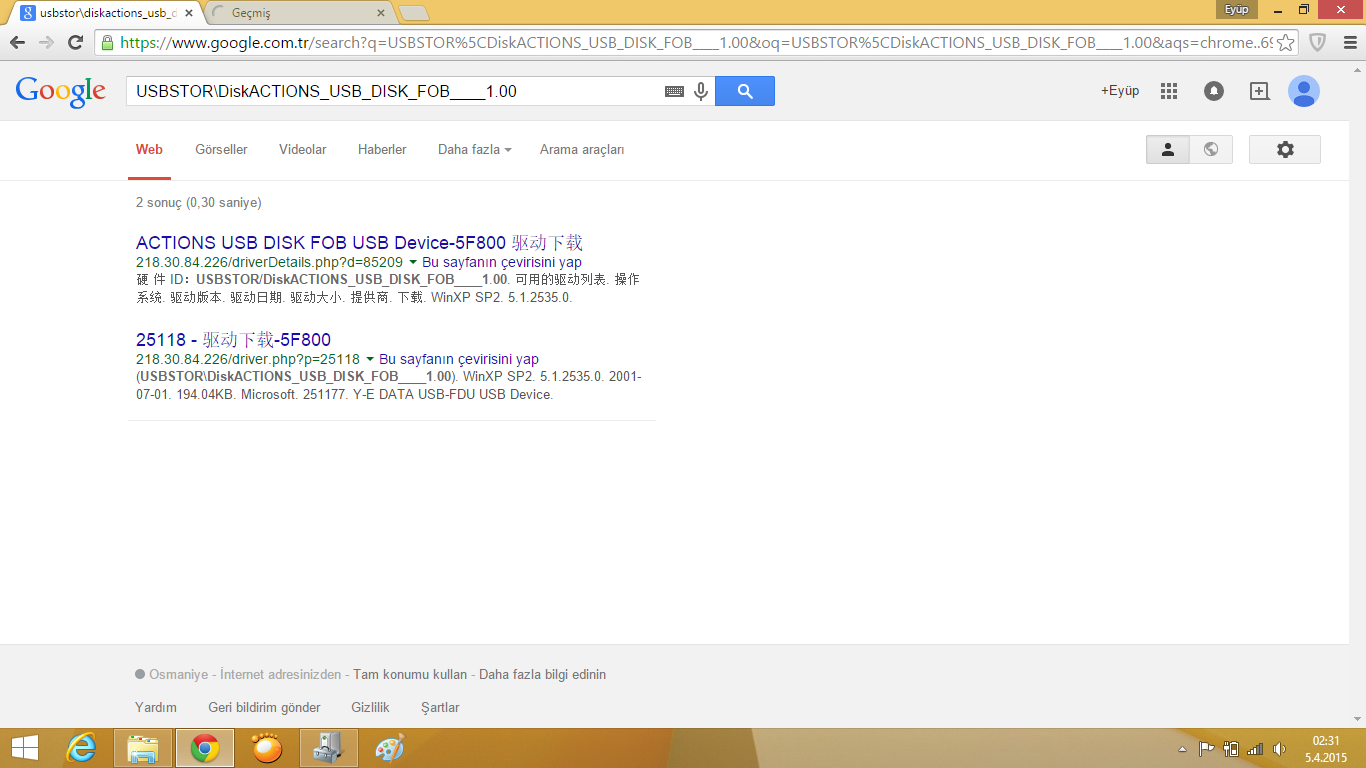Screen dimensions: 1366x768
Task: Launch the Paint palette taskbar icon
Action: click(389, 748)
